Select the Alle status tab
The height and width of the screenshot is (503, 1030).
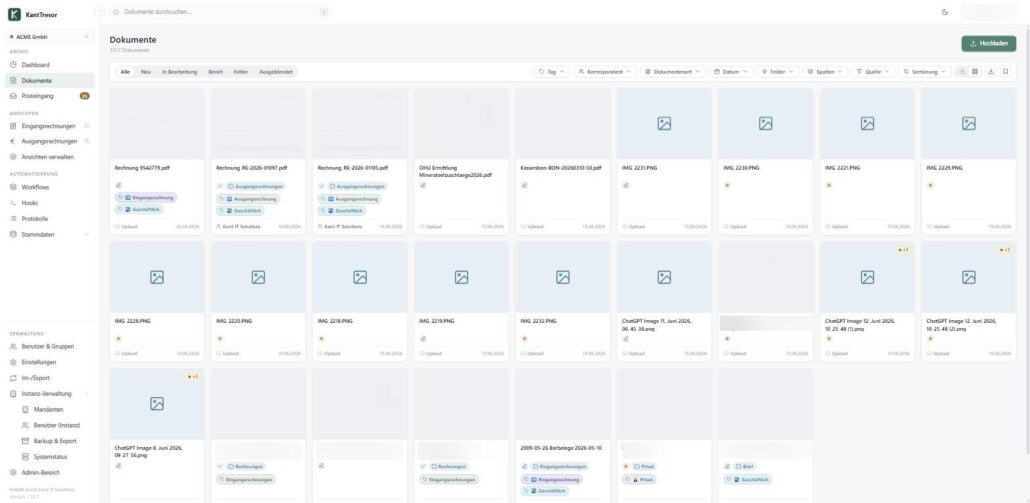pyautogui.click(x=125, y=72)
